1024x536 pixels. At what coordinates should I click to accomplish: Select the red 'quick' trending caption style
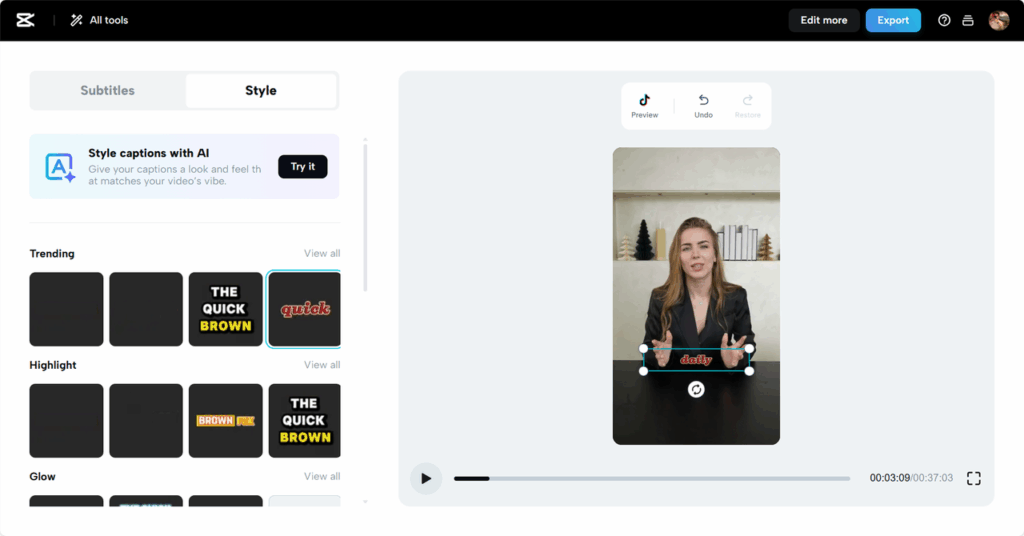304,309
